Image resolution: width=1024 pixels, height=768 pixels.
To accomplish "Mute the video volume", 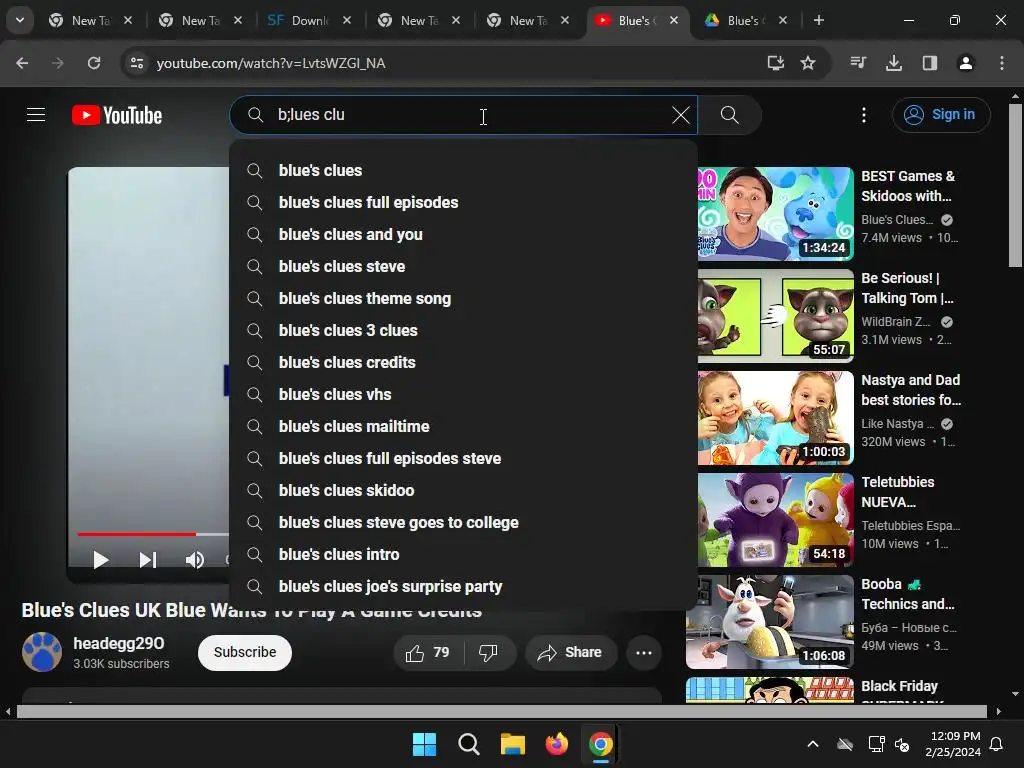I will (x=195, y=560).
